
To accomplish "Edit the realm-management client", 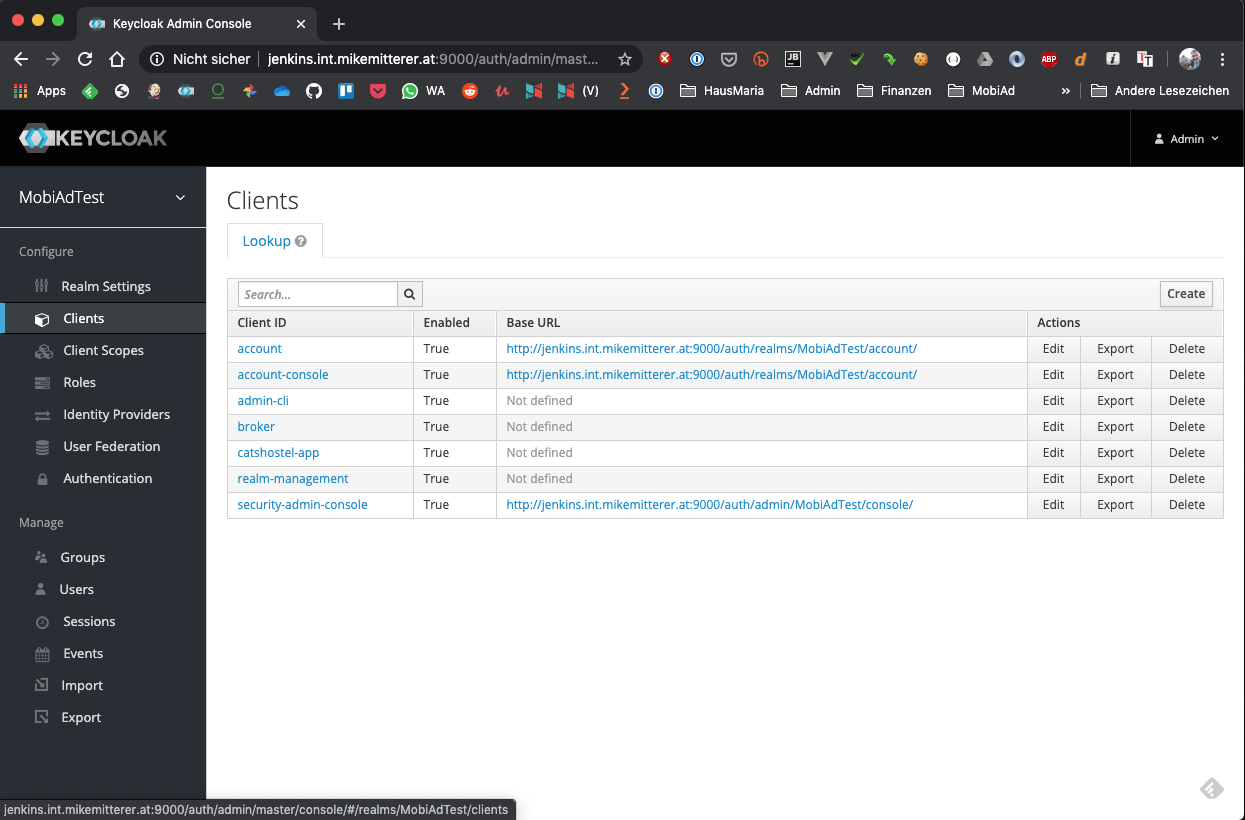I will (x=1054, y=479).
